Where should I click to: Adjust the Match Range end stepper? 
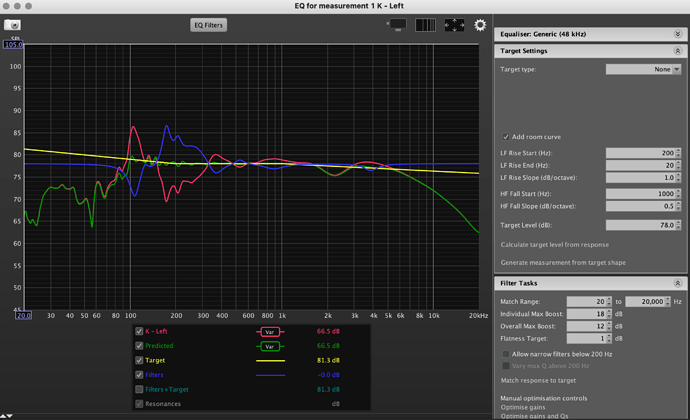[x=668, y=302]
